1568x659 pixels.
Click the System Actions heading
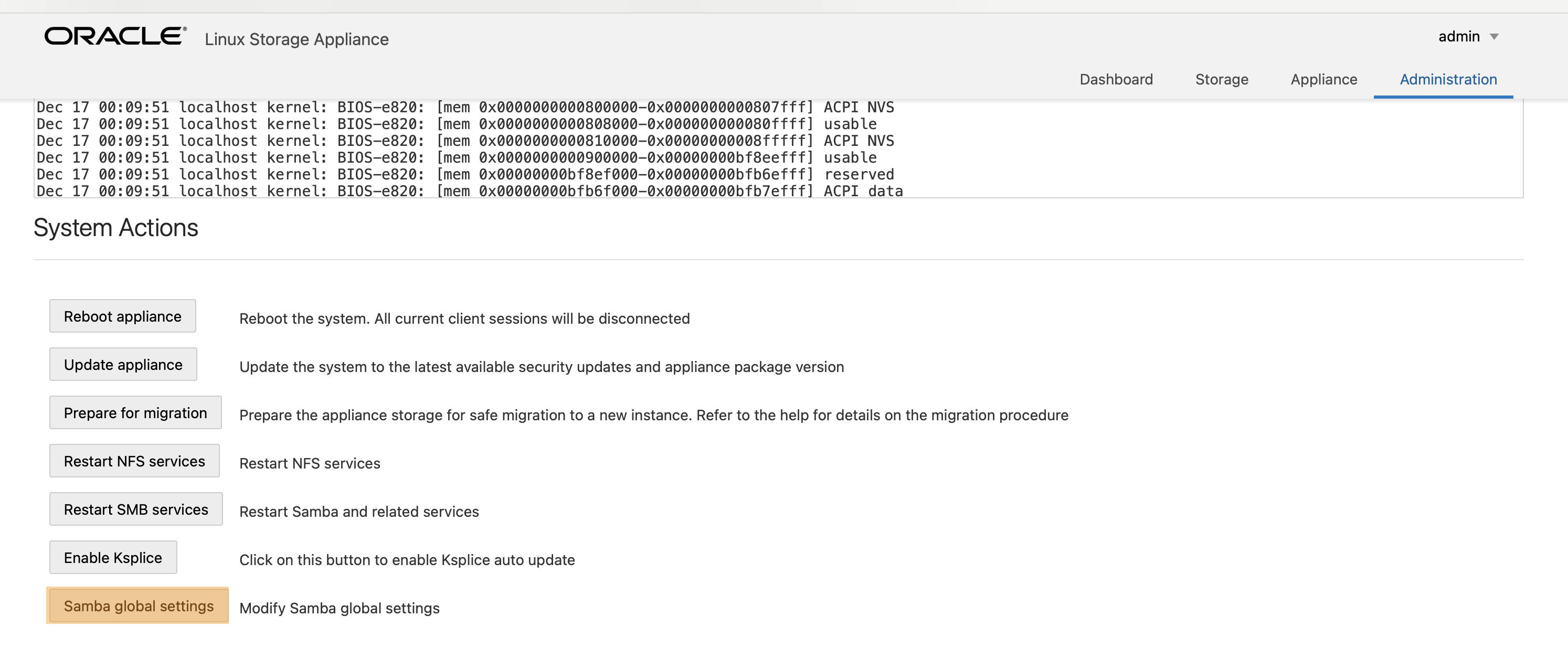pos(115,228)
